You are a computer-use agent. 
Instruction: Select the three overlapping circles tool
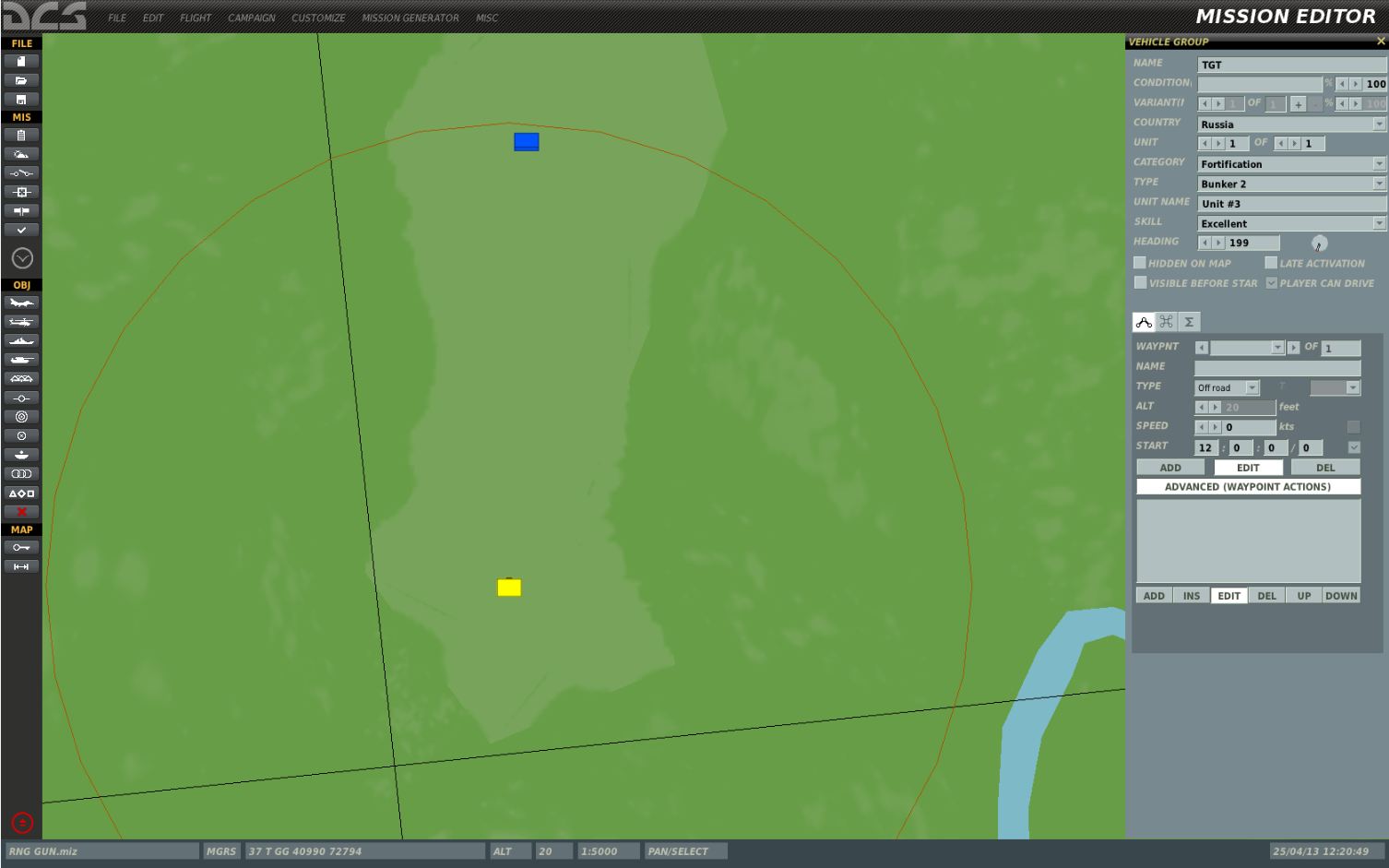point(21,473)
